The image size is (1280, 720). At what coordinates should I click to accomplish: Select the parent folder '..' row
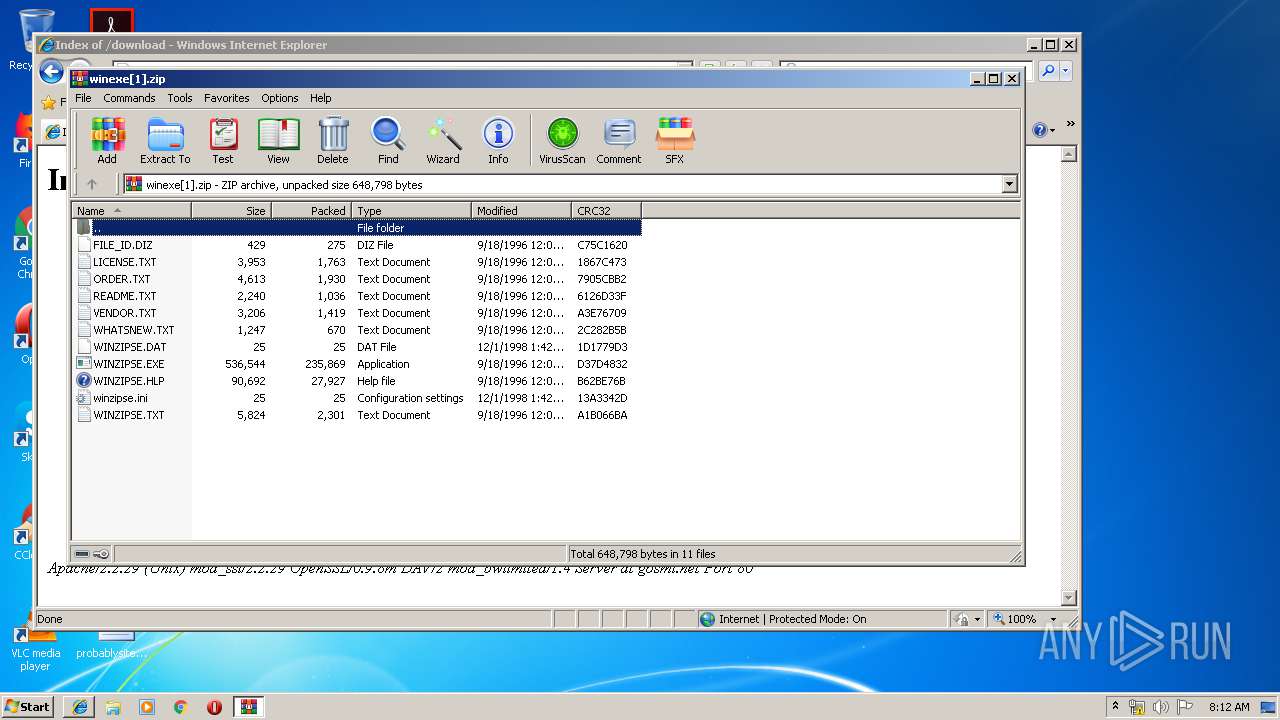[357, 228]
